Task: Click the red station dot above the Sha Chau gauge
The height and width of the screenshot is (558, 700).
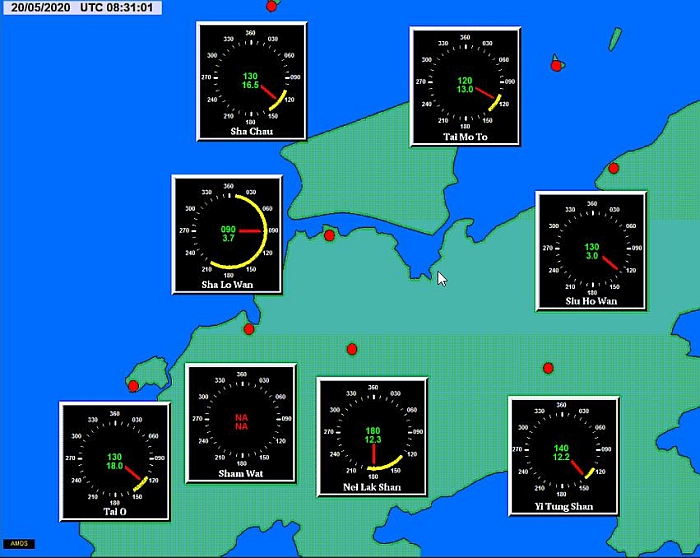Action: 271,6
